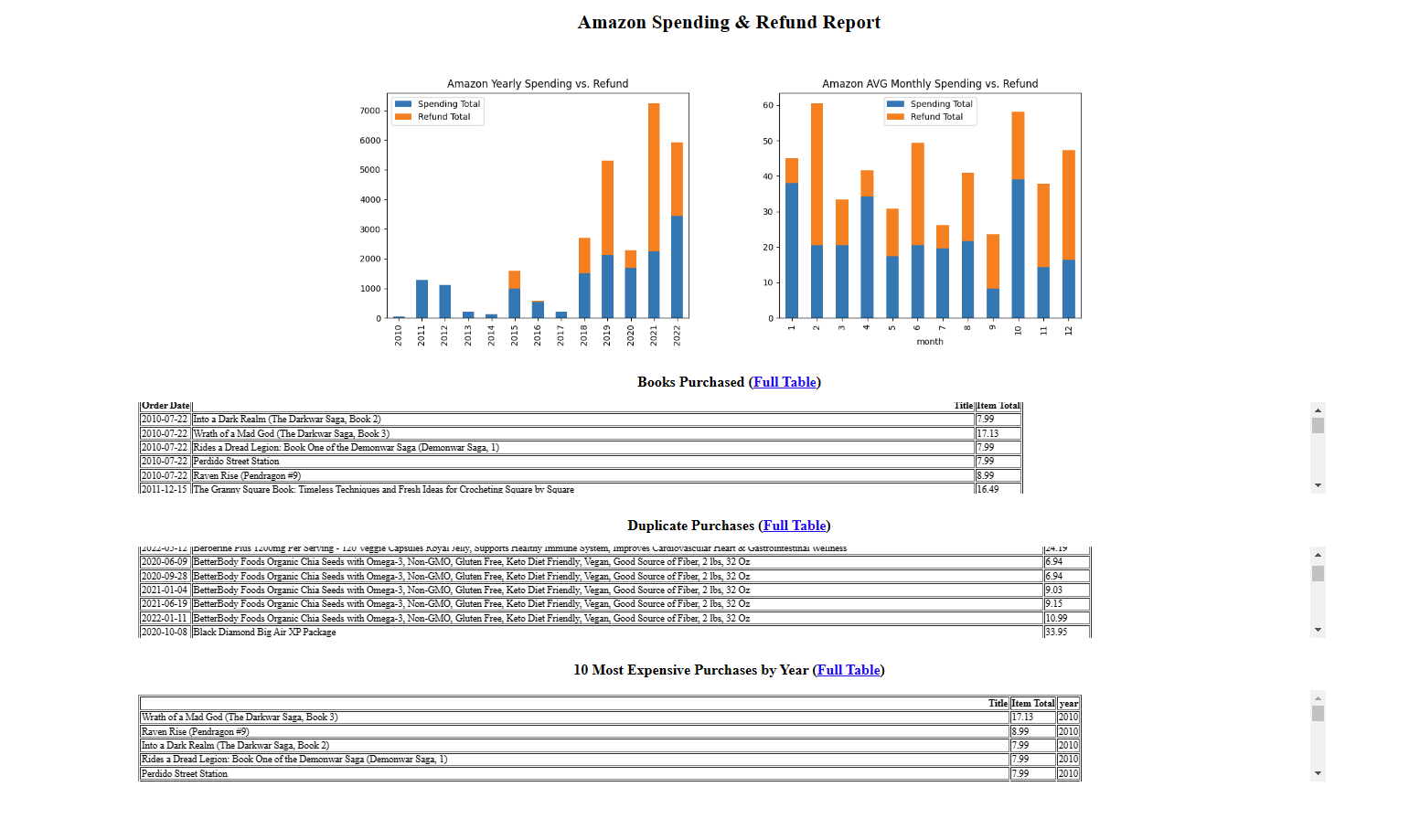Screen dimensions: 1420x840
Task: Click the 10.99 price in Duplicate Purchases
Action: click(x=1056, y=618)
